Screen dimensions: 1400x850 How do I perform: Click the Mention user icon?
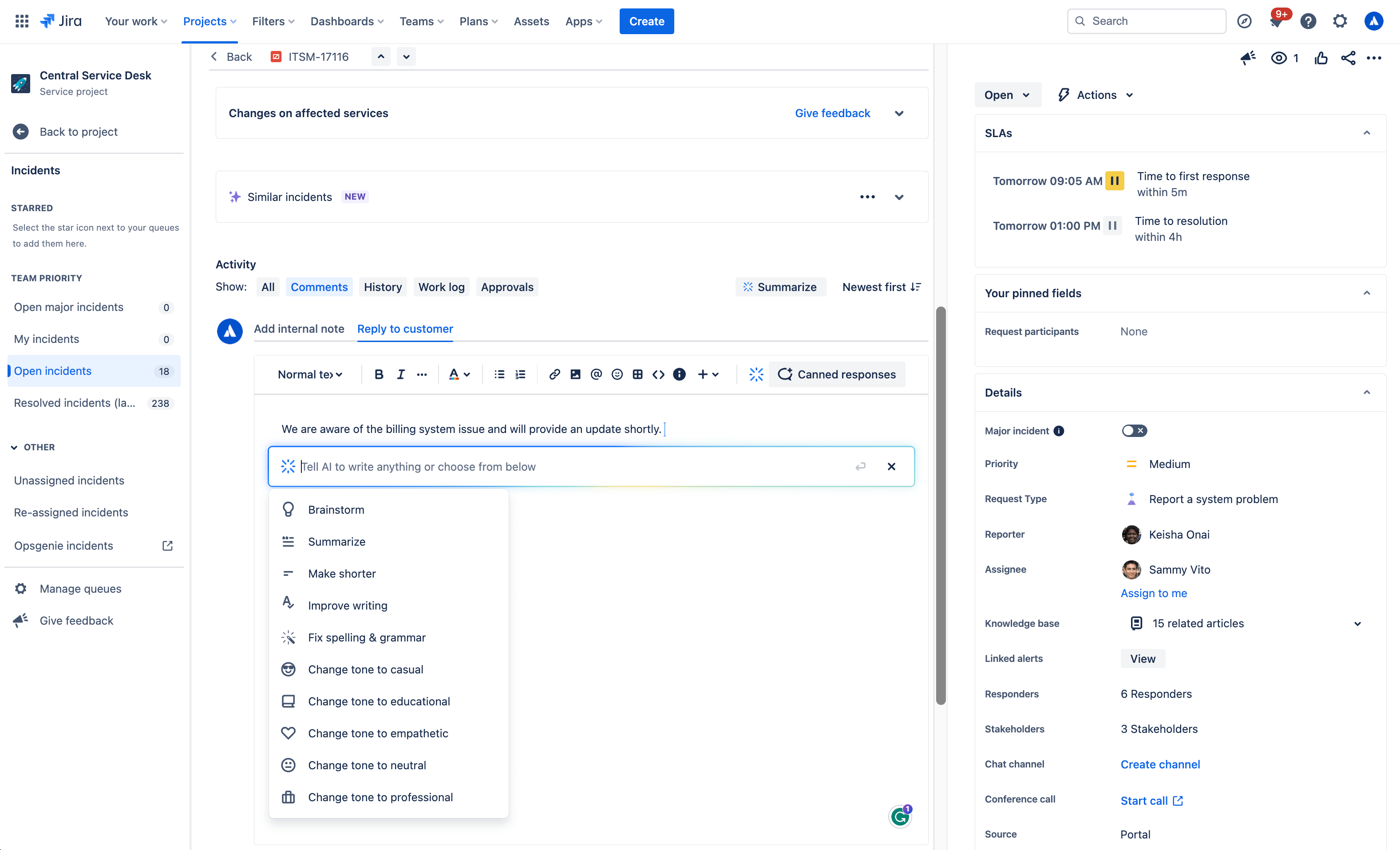(596, 374)
